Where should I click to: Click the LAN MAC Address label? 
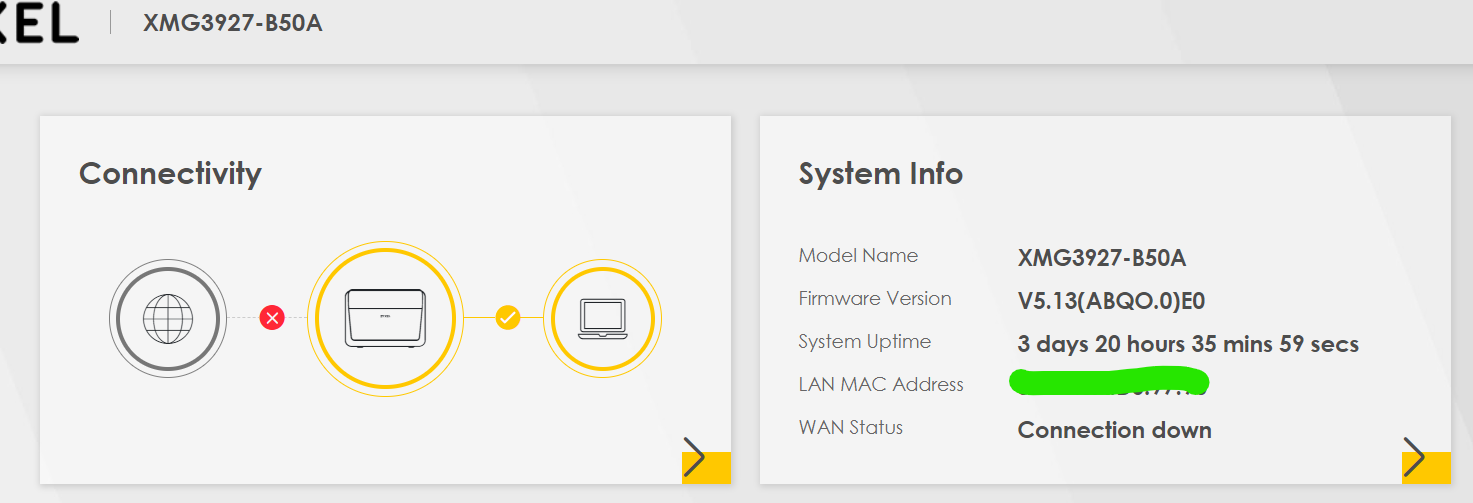[x=881, y=385]
